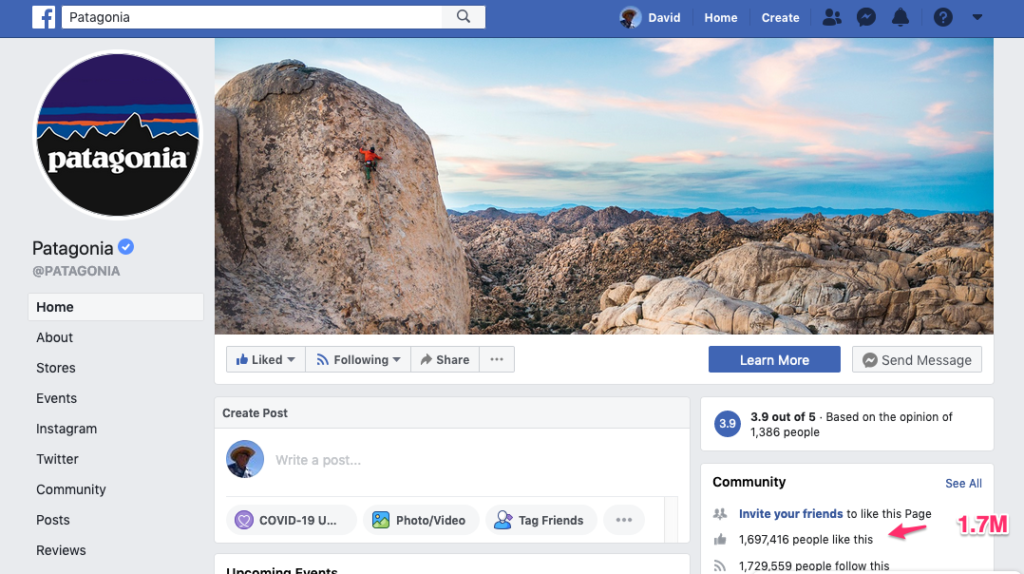Open the Help question mark icon
This screenshot has height=574, width=1024.
(x=942, y=17)
